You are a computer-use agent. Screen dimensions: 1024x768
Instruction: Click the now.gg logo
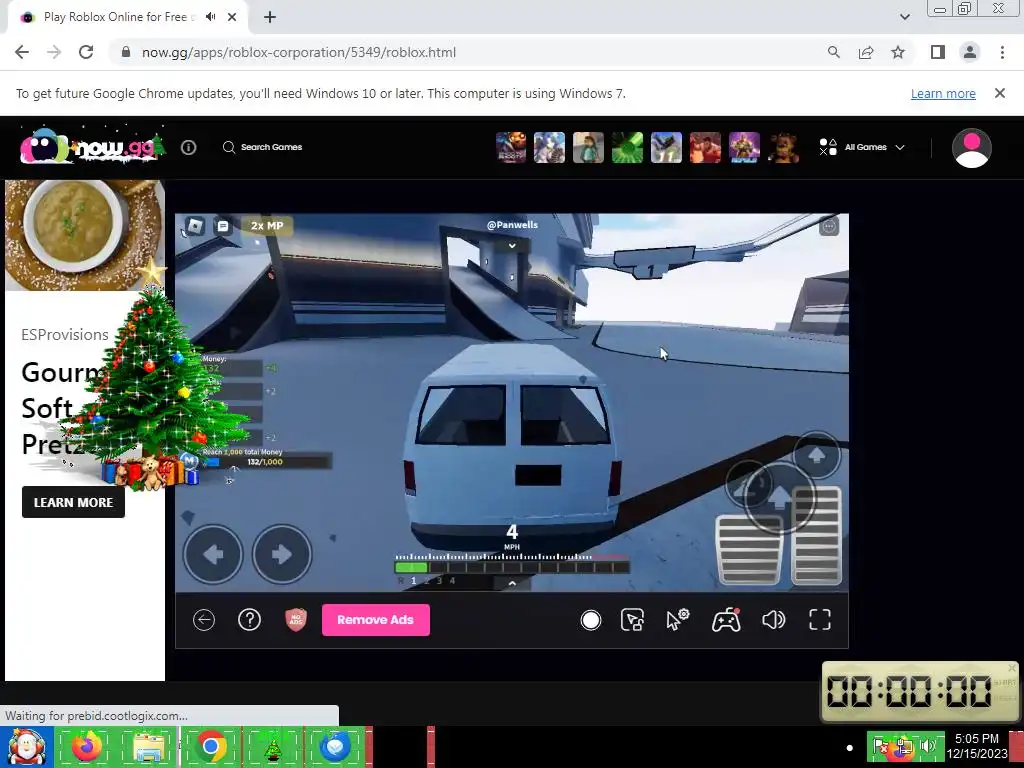click(x=91, y=146)
